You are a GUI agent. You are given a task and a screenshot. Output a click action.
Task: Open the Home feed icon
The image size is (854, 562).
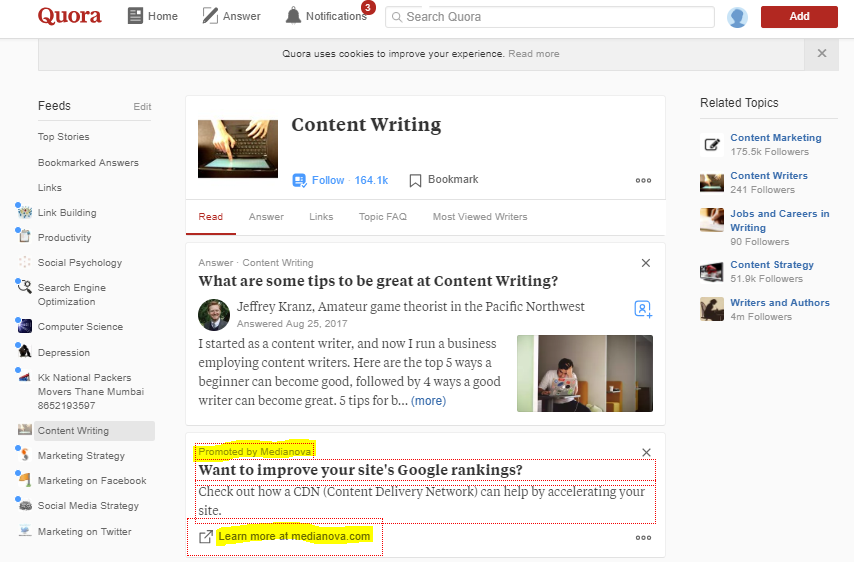coord(135,16)
